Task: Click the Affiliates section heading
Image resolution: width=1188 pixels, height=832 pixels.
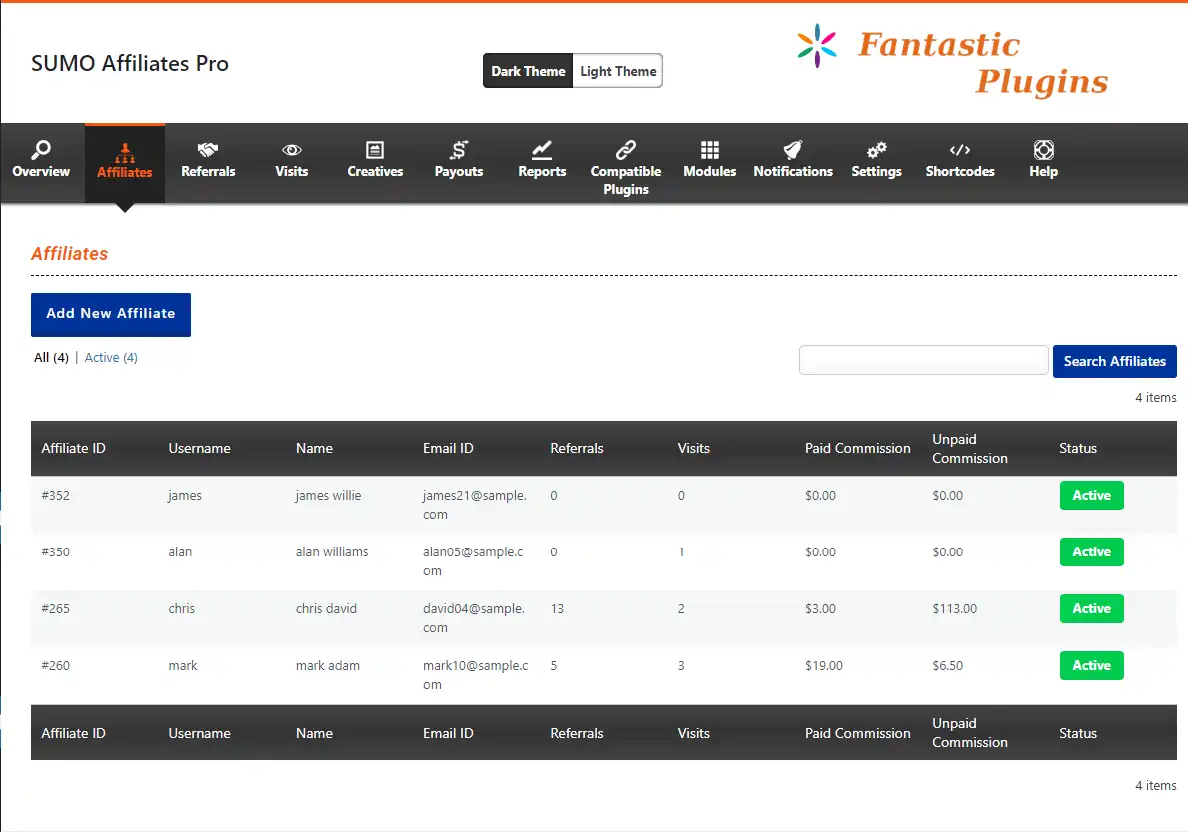Action: [70, 254]
